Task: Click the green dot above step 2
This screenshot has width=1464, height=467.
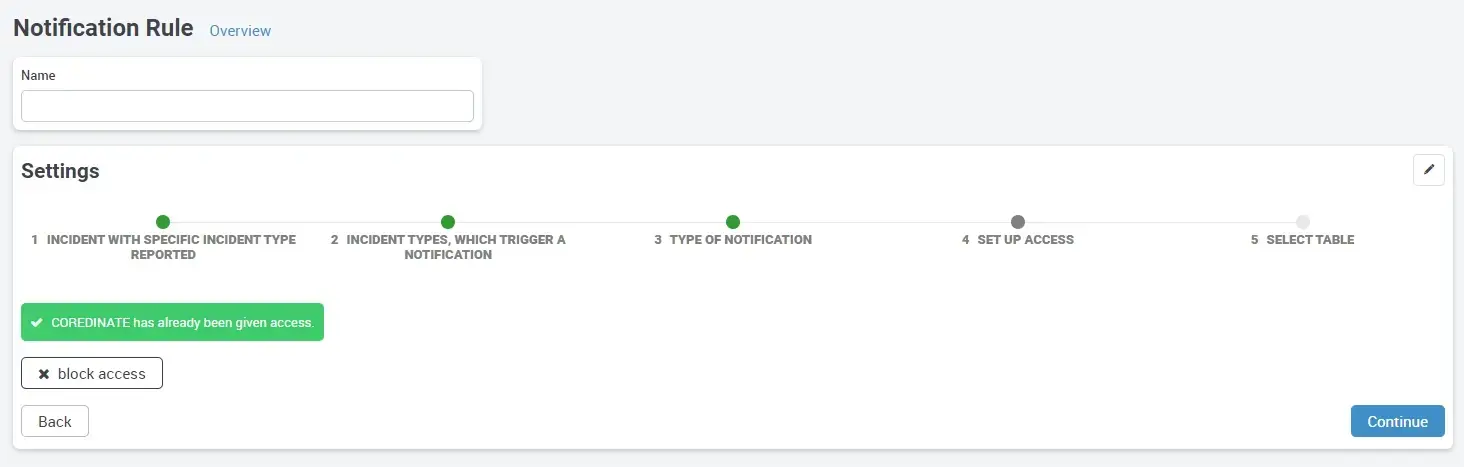Action: tap(448, 222)
